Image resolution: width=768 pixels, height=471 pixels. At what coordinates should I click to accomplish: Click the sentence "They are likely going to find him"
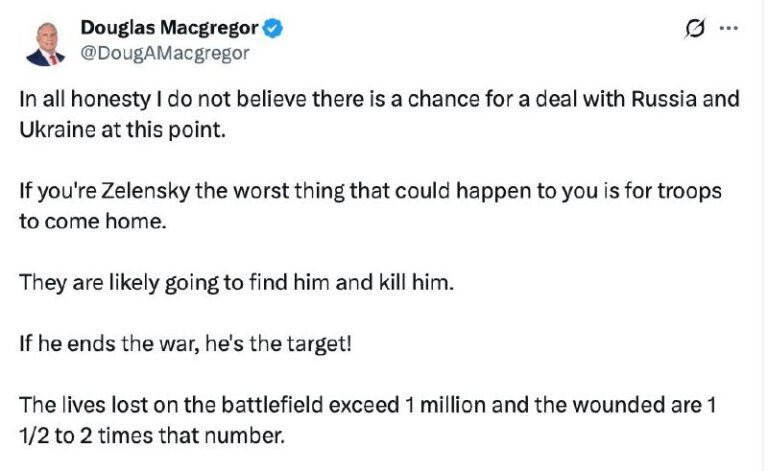237,283
